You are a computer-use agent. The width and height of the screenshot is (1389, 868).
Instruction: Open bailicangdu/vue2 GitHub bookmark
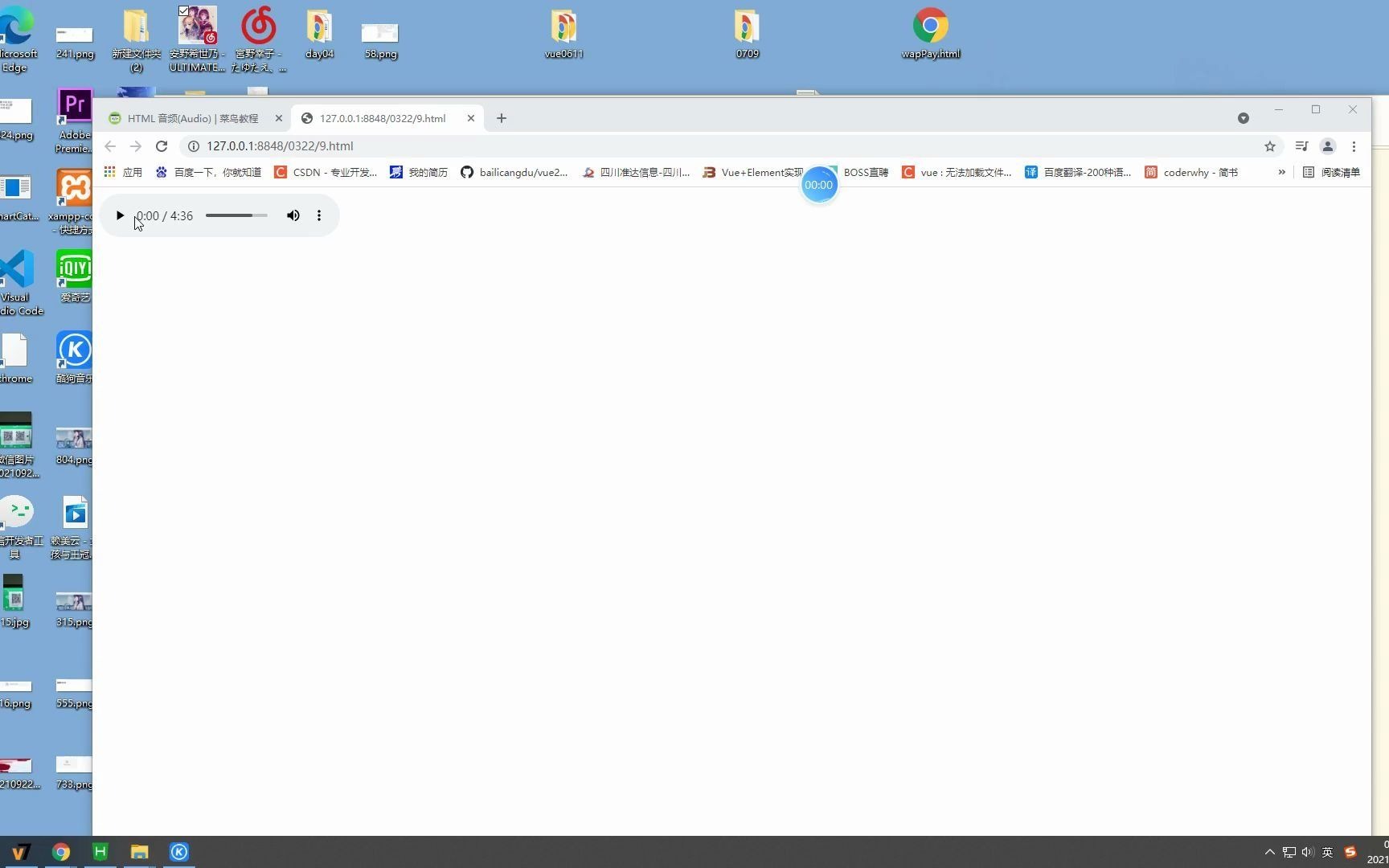(514, 172)
